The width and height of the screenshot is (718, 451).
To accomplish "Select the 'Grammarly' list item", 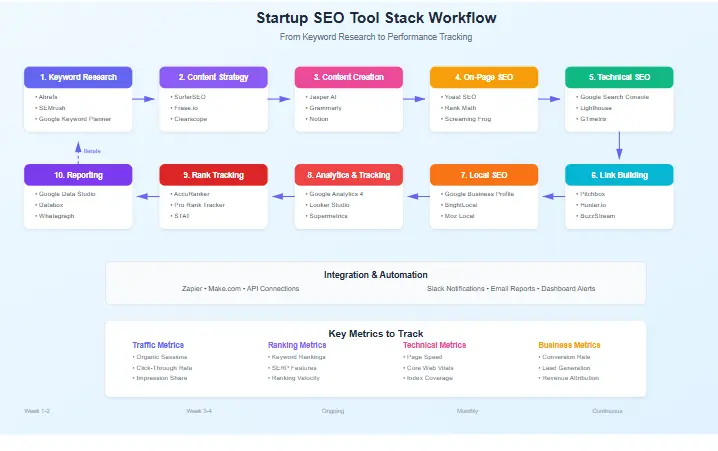I will coord(324,108).
